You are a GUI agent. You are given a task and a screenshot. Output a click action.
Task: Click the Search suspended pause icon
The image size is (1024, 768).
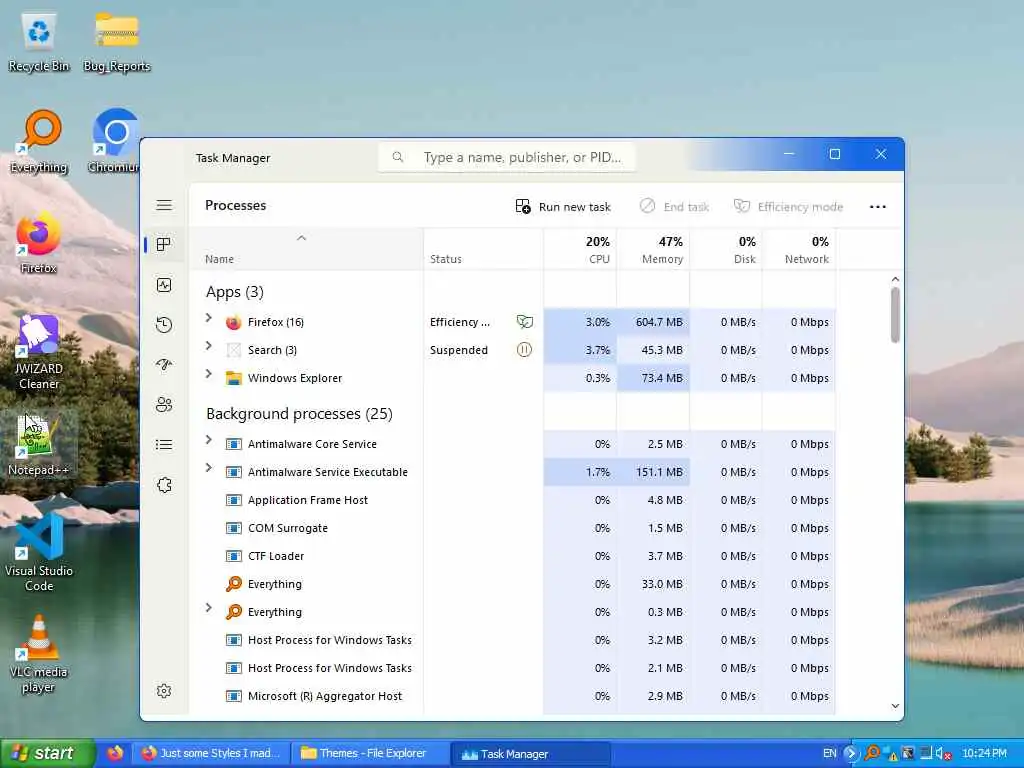524,349
